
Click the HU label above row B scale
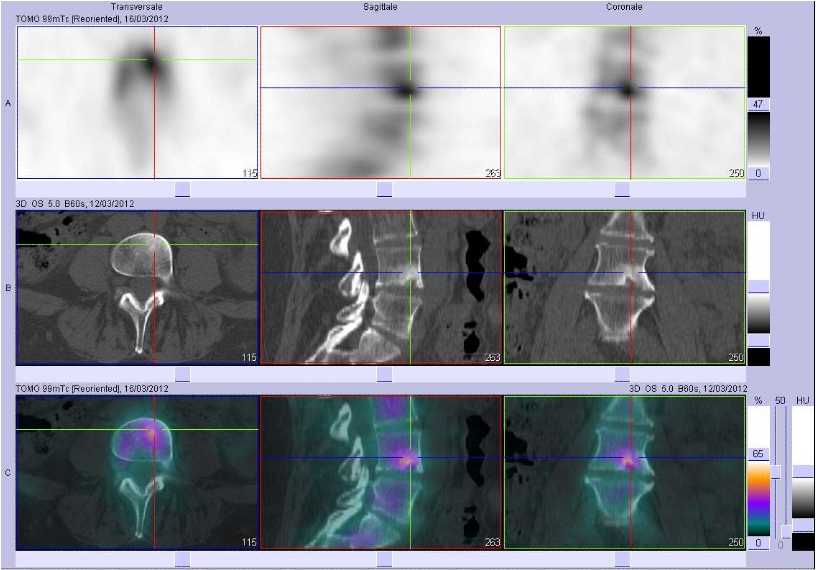click(758, 216)
